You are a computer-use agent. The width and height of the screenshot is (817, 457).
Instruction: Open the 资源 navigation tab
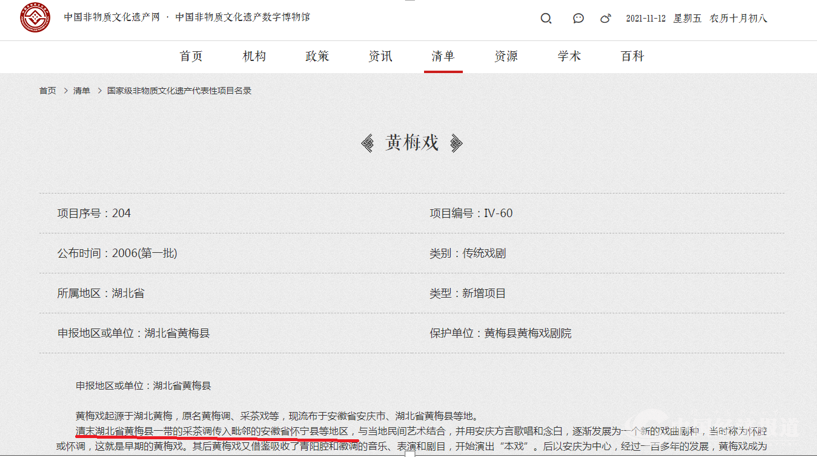(x=506, y=56)
